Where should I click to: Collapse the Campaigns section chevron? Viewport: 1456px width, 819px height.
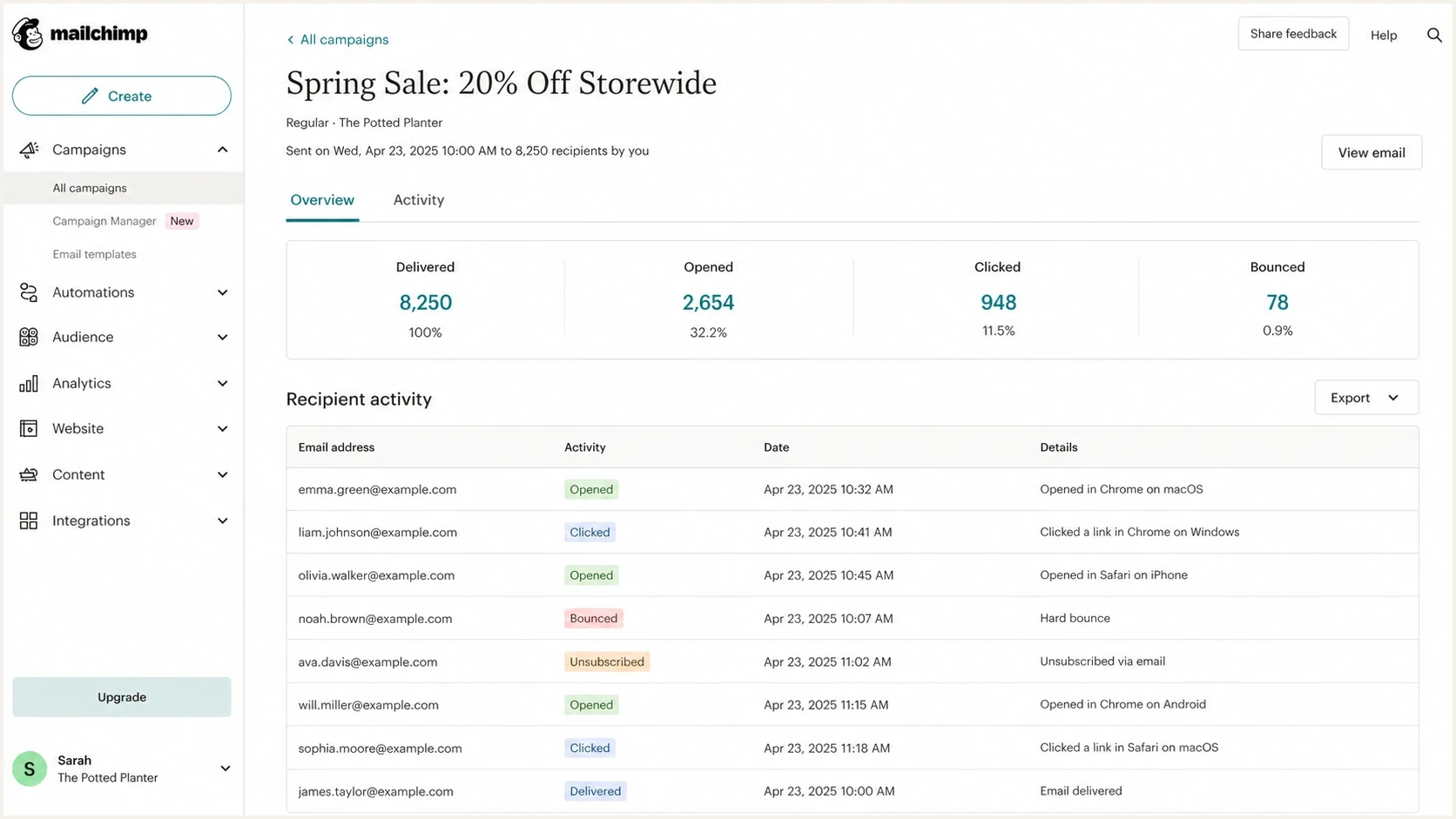pyautogui.click(x=223, y=150)
